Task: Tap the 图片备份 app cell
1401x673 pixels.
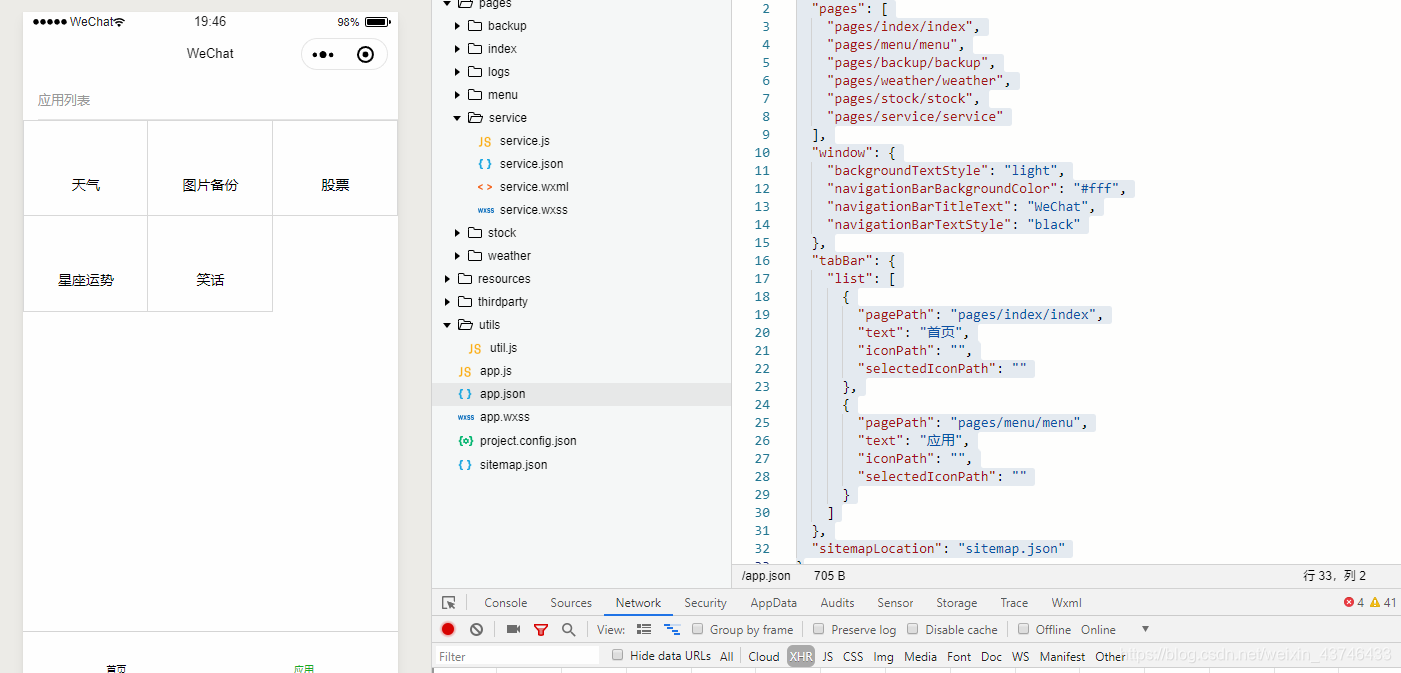Action: tap(210, 168)
